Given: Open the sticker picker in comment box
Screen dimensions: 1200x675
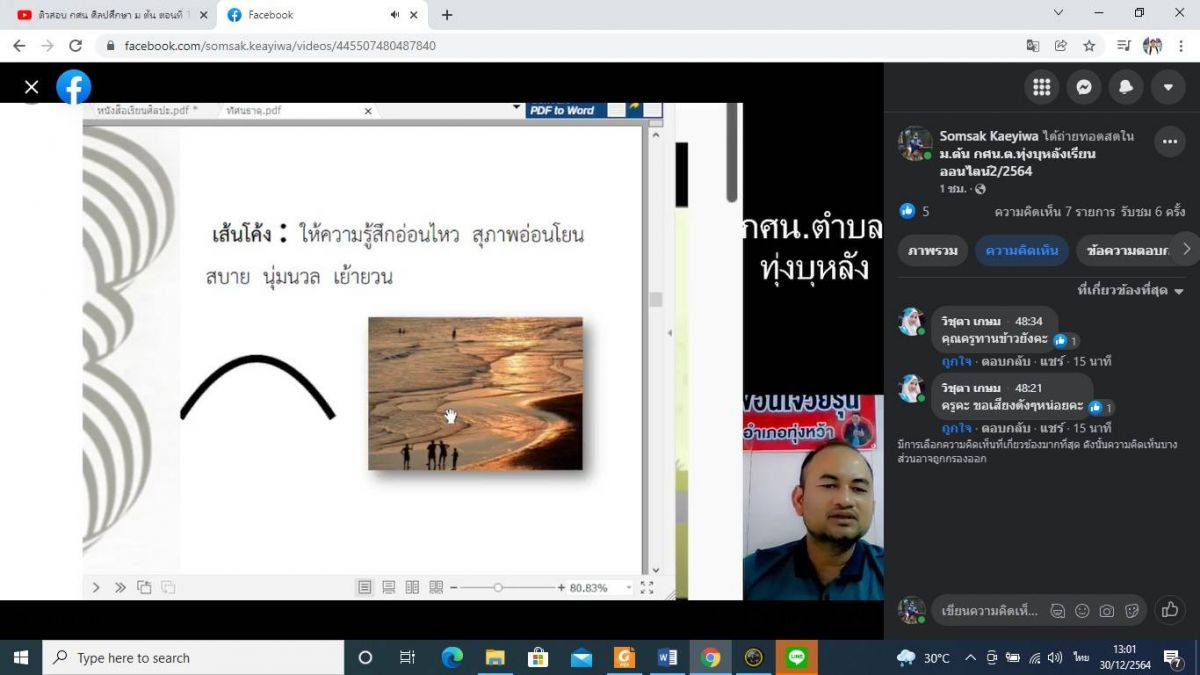Looking at the screenshot, I should [x=1132, y=611].
